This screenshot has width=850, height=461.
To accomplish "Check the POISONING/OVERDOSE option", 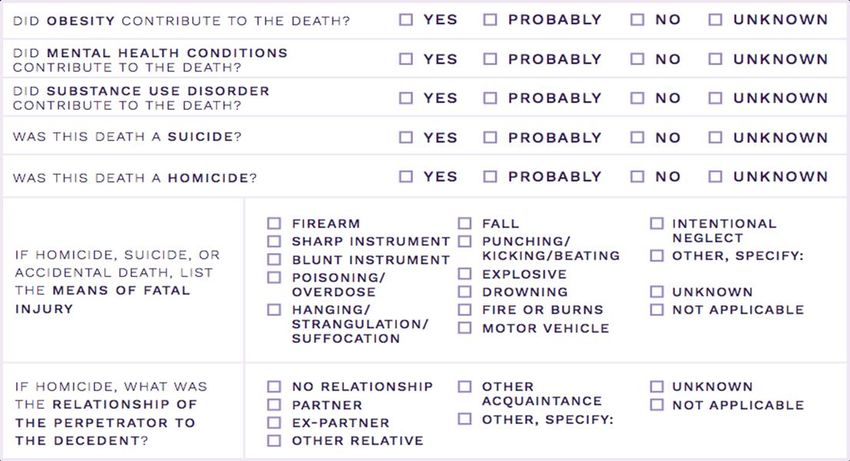I will (274, 277).
